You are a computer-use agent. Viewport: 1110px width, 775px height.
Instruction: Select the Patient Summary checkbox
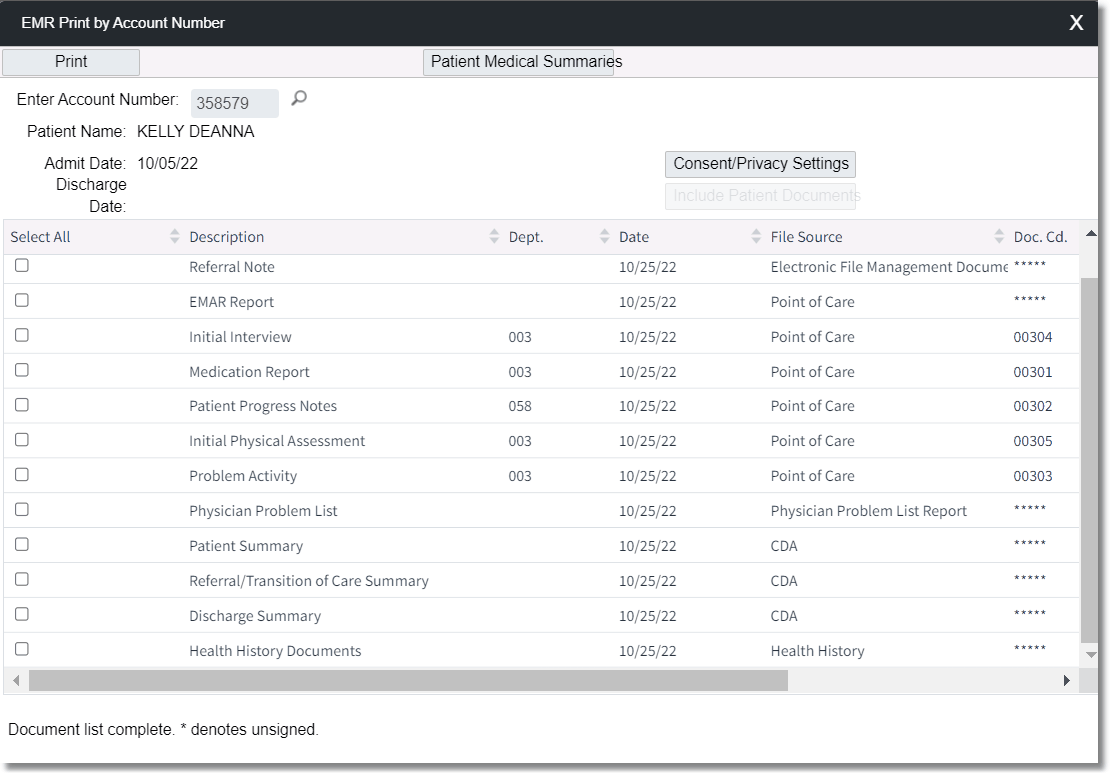coord(22,544)
